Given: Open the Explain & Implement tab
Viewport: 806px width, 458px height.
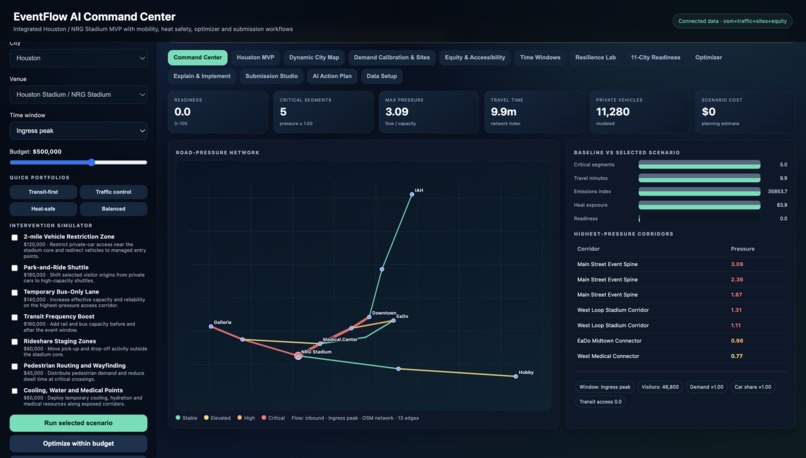Looking at the screenshot, I should point(202,76).
